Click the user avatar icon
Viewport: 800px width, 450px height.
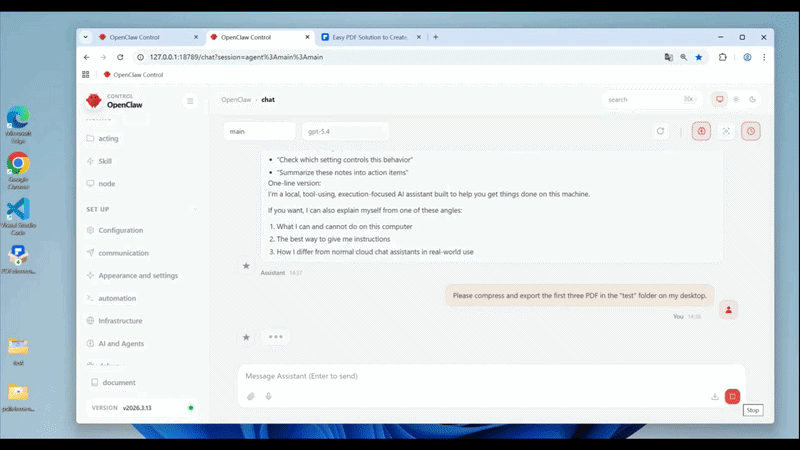[x=729, y=310]
